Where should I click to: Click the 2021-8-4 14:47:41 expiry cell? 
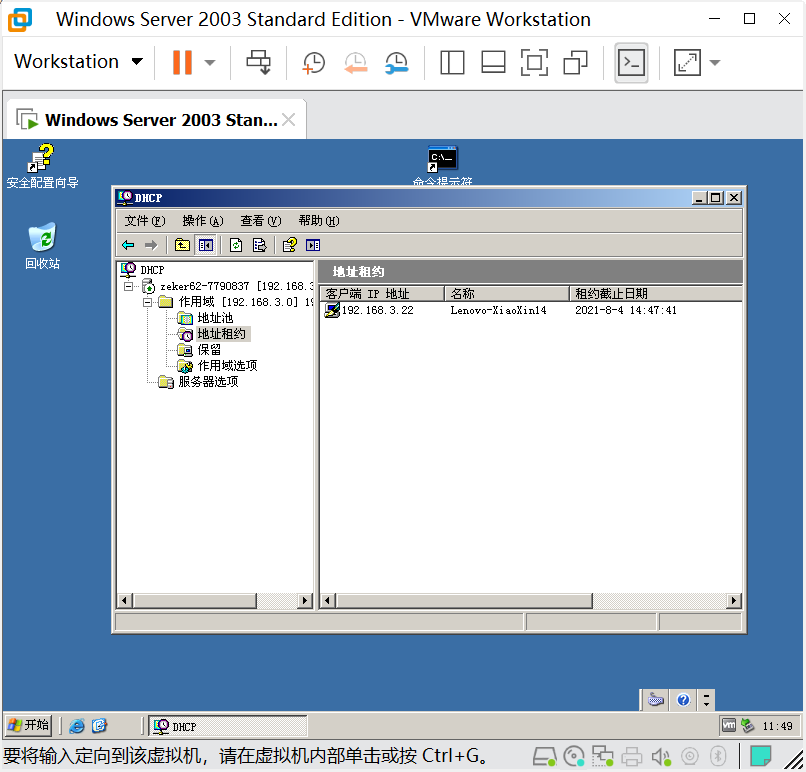(x=626, y=310)
